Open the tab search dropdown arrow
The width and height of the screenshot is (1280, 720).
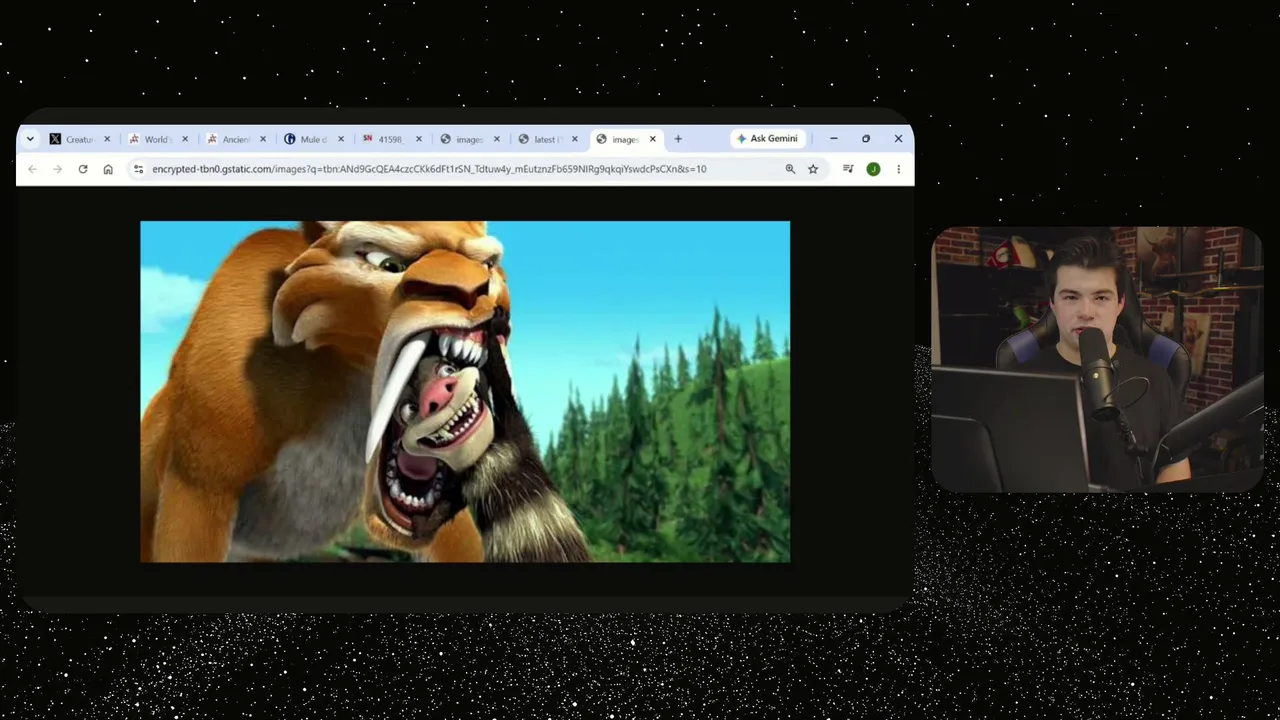[x=30, y=139]
